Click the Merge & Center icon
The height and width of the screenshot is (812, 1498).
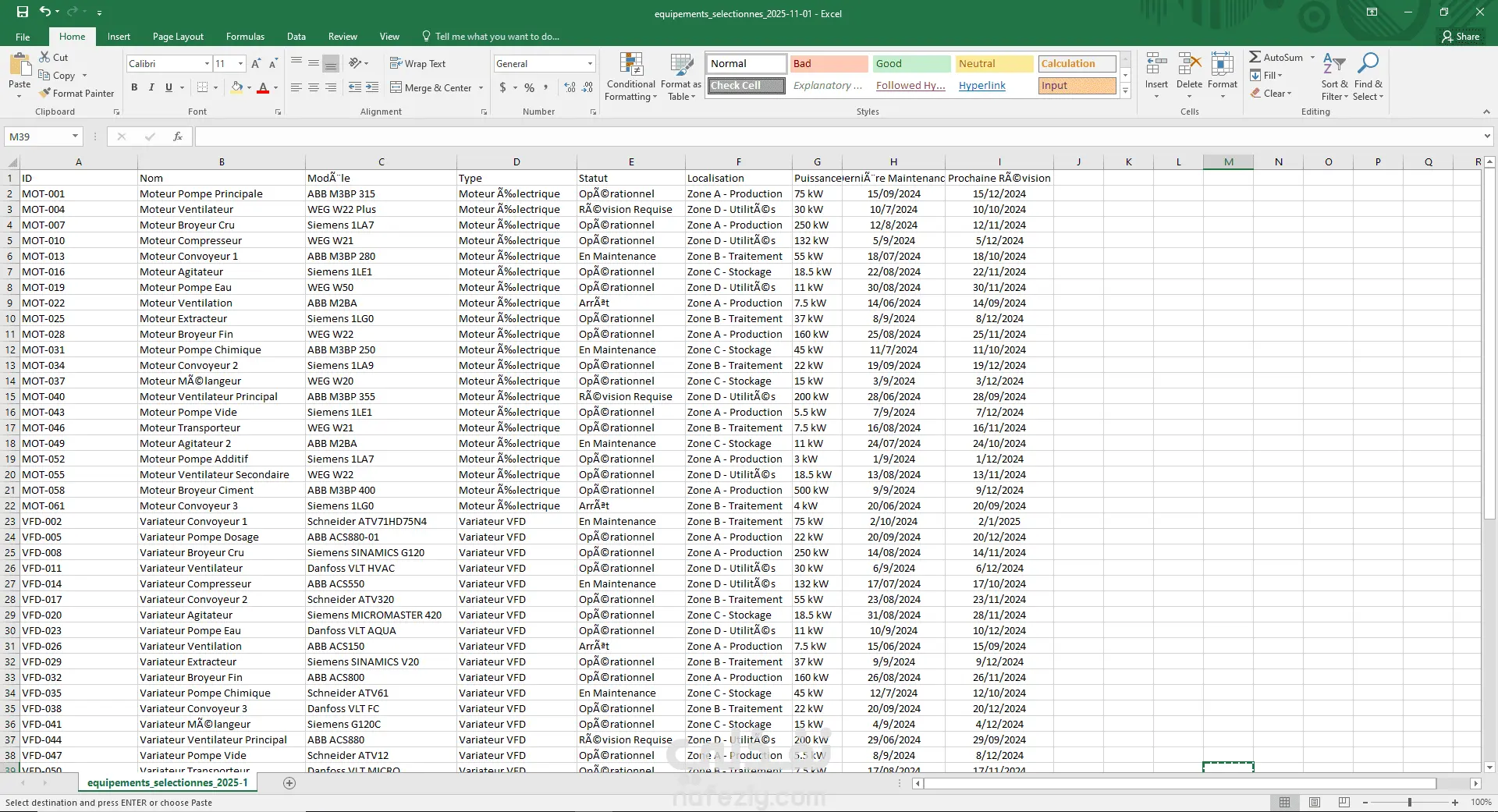tap(396, 88)
